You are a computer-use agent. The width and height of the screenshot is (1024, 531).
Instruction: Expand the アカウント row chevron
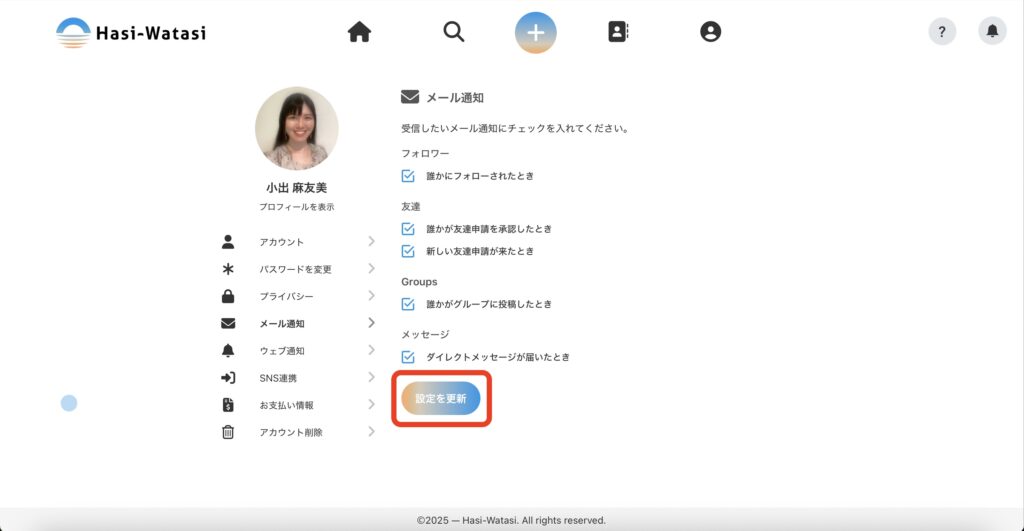pos(371,241)
